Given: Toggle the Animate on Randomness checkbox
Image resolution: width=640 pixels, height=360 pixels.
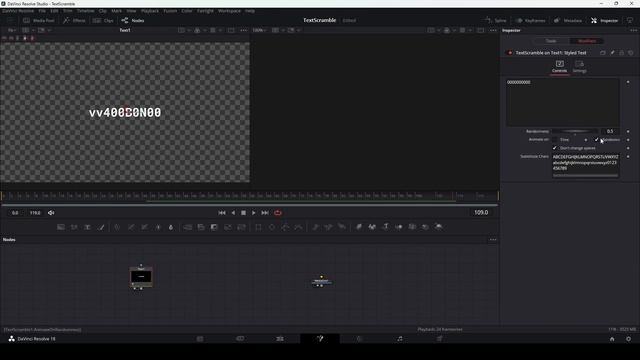Looking at the screenshot, I should (596, 140).
